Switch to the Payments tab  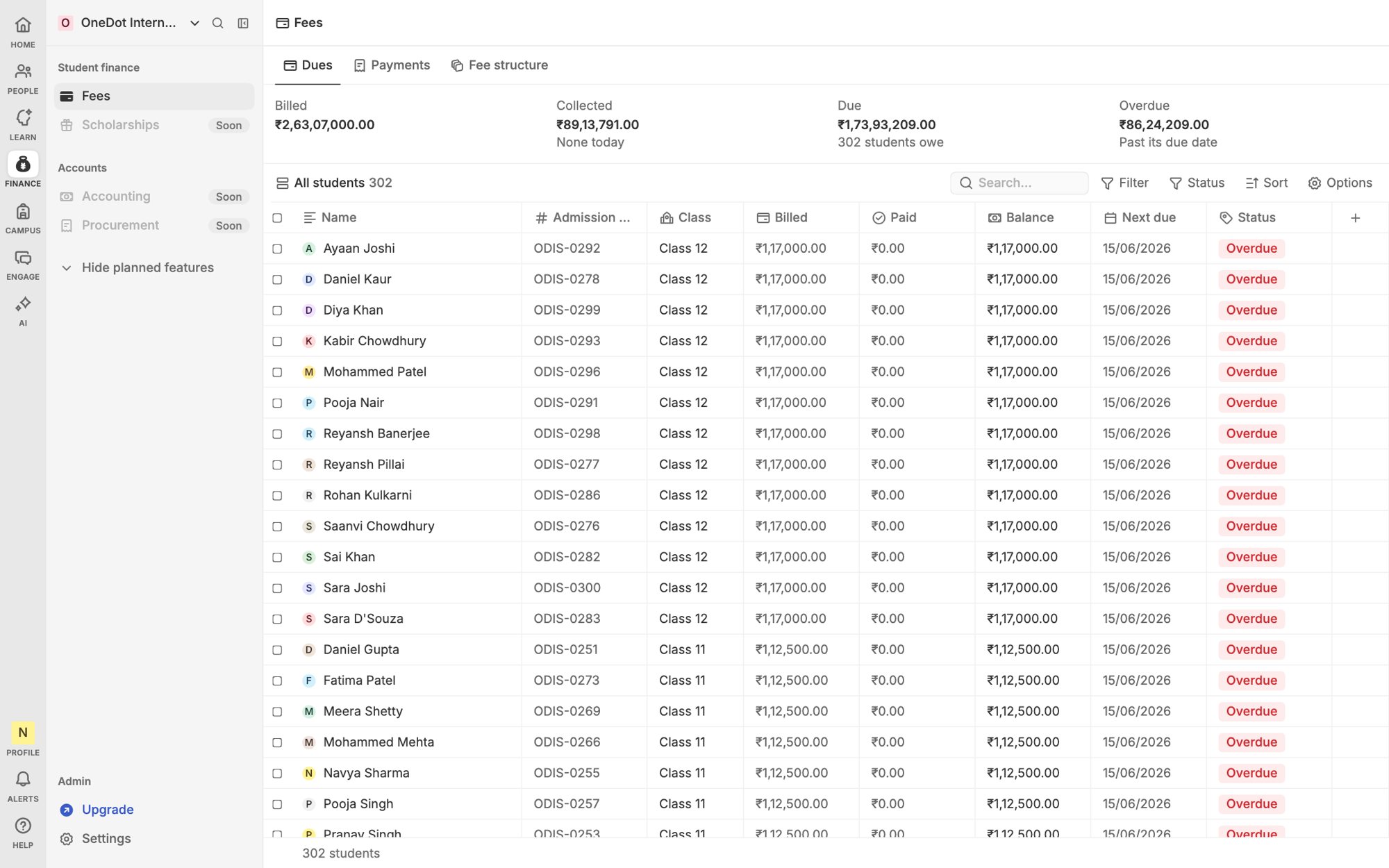(x=392, y=65)
